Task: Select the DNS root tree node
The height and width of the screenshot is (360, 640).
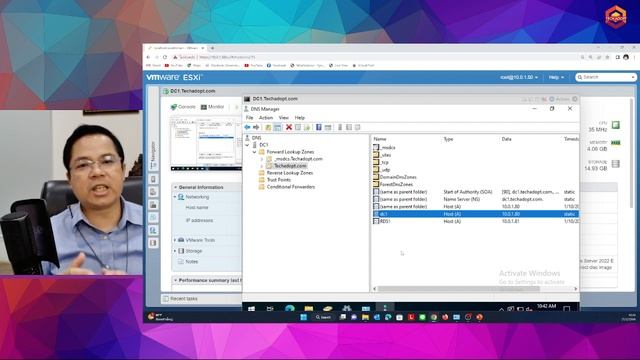Action: click(256, 138)
